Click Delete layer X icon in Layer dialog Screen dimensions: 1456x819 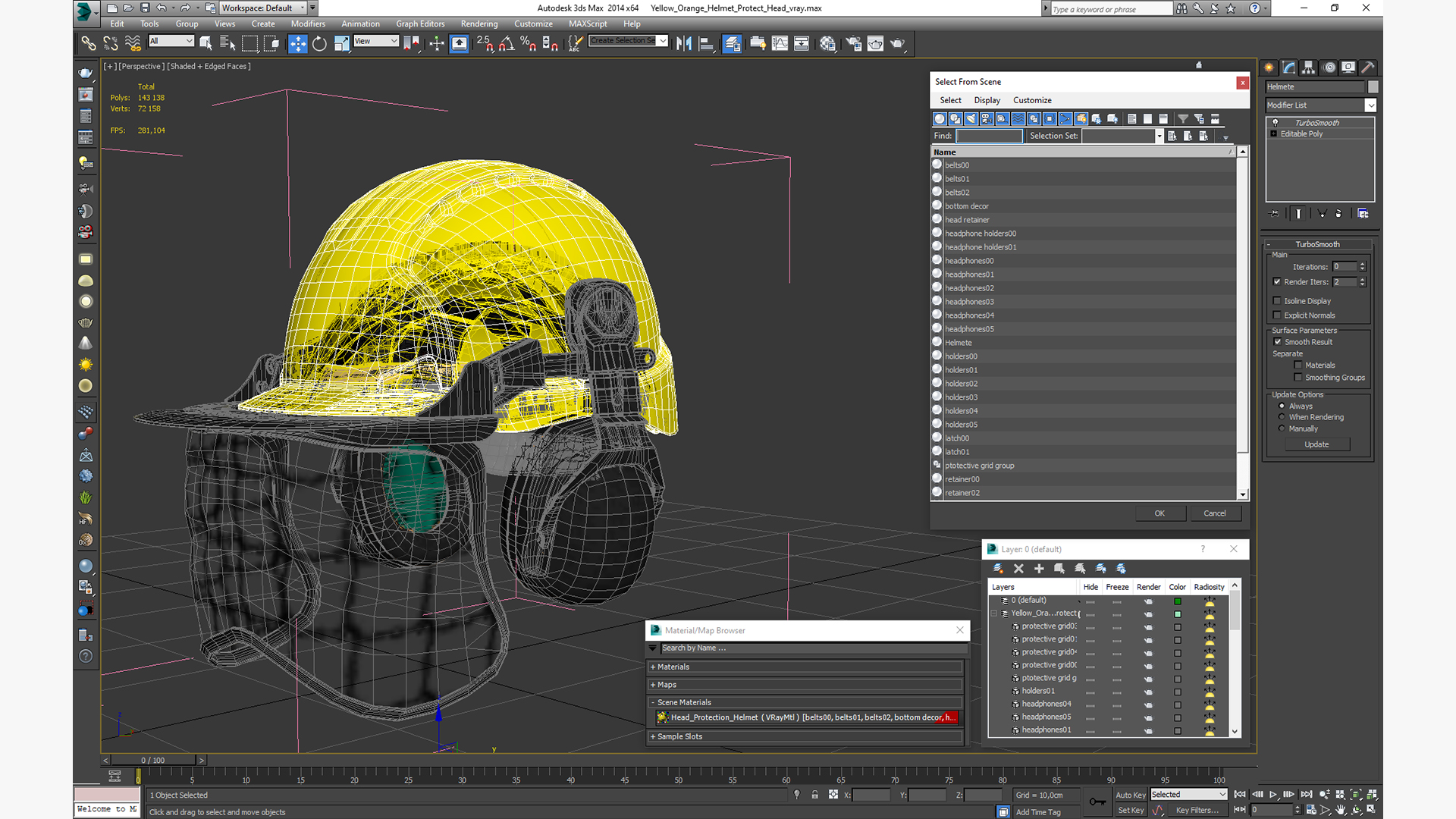(x=1018, y=569)
